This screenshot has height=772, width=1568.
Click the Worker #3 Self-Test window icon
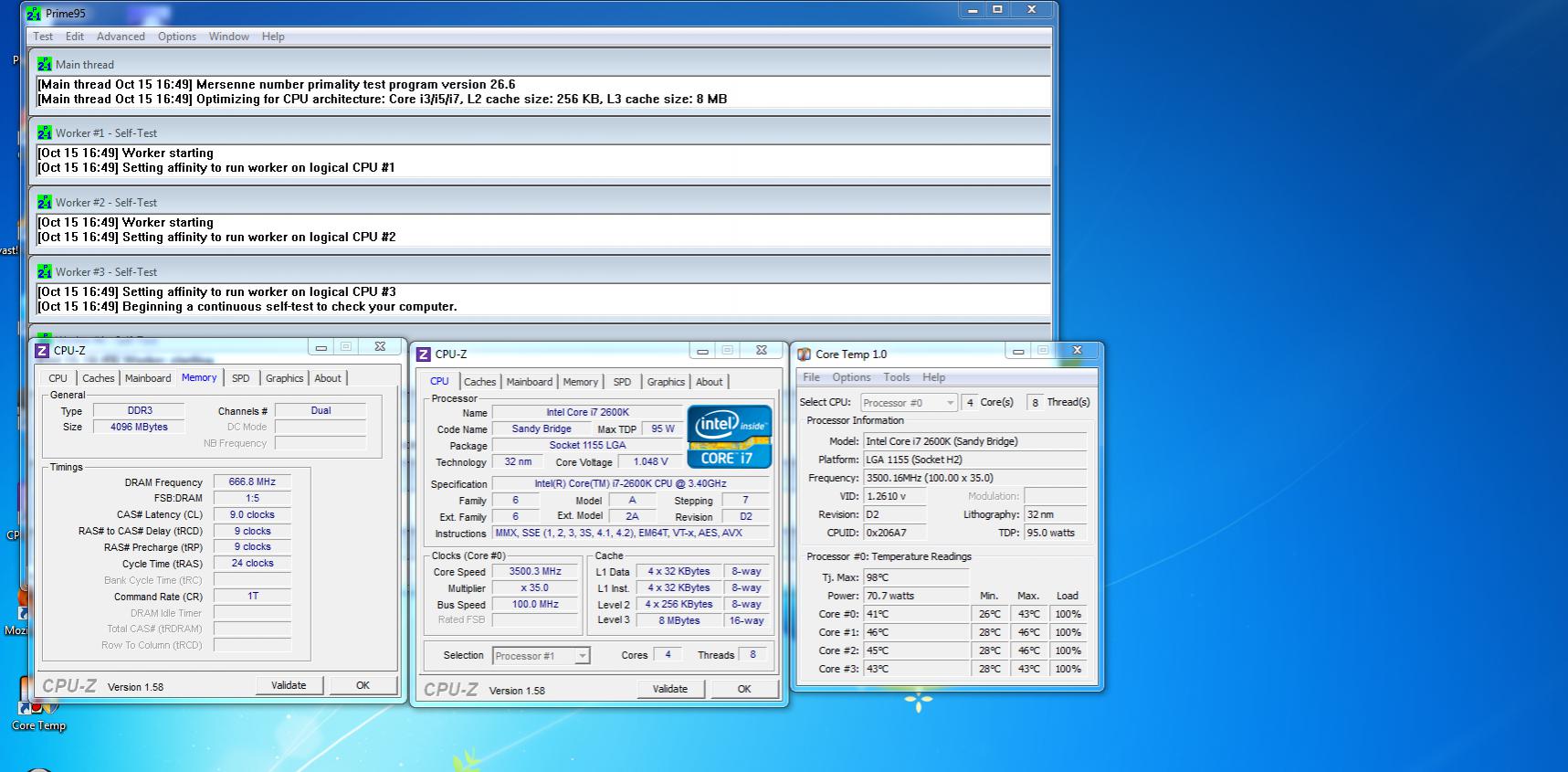[x=45, y=272]
